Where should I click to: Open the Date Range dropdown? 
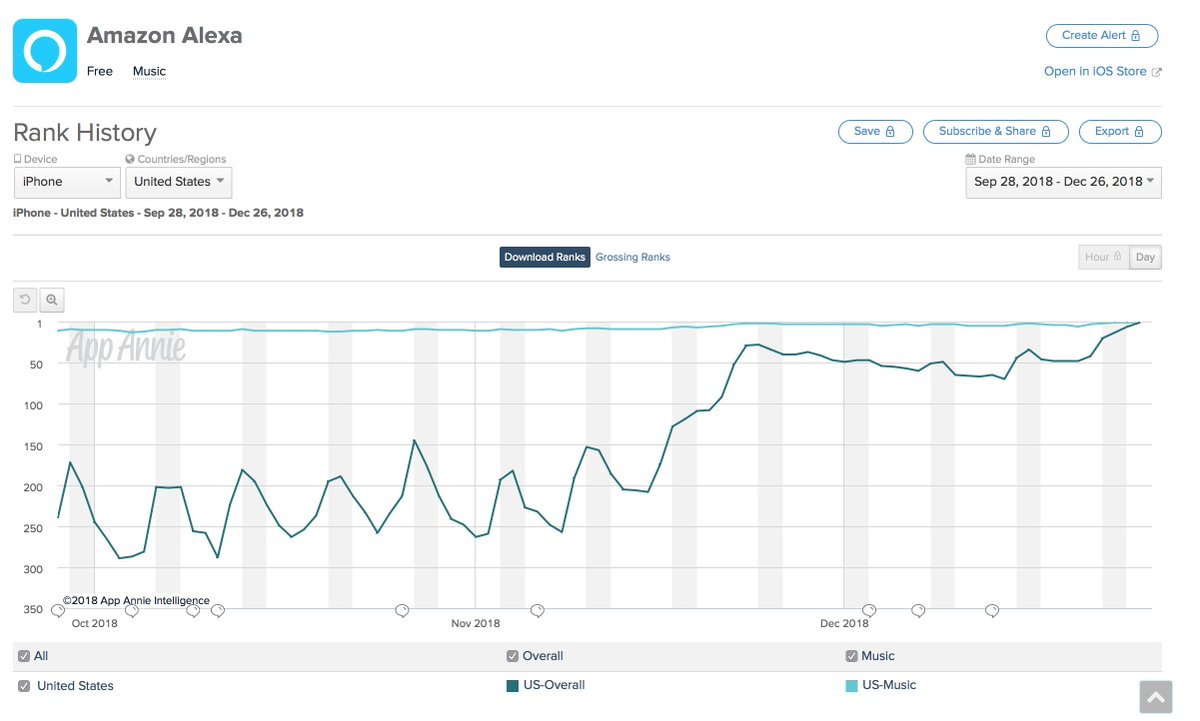click(1063, 182)
